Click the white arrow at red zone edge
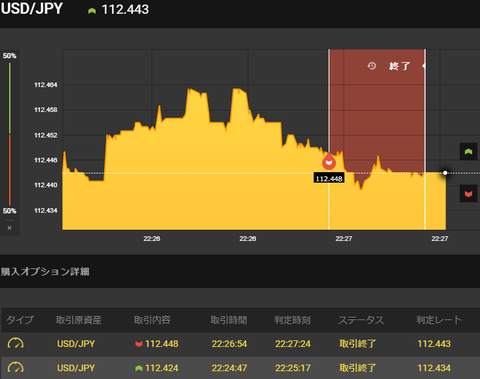The image size is (480, 379). tap(424, 66)
